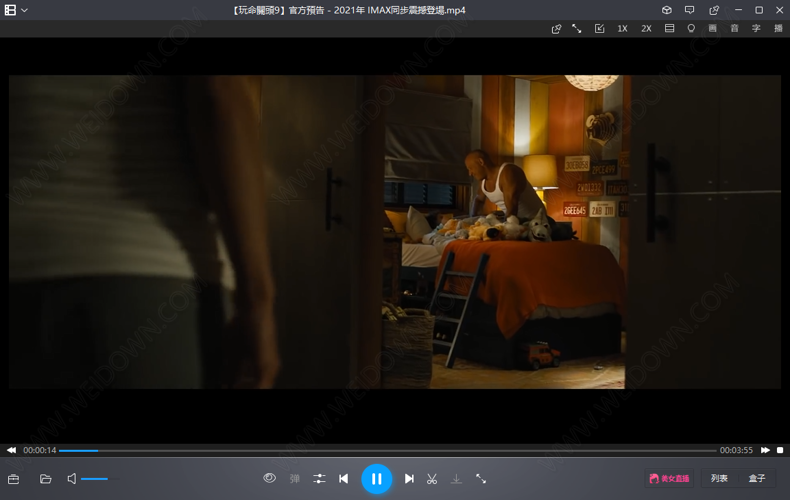Image resolution: width=790 pixels, height=500 pixels.
Task: Click total duration 00:03:55
Action: pyautogui.click(x=736, y=450)
